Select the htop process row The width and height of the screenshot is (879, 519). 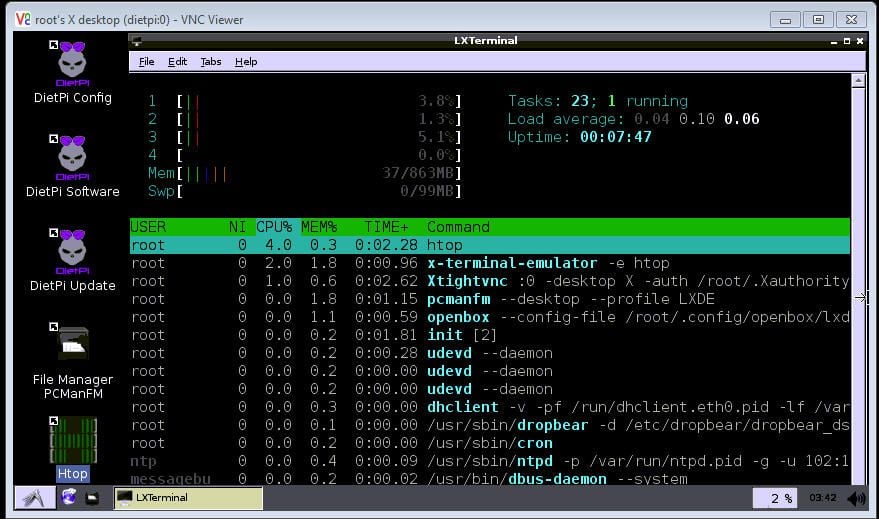point(490,245)
